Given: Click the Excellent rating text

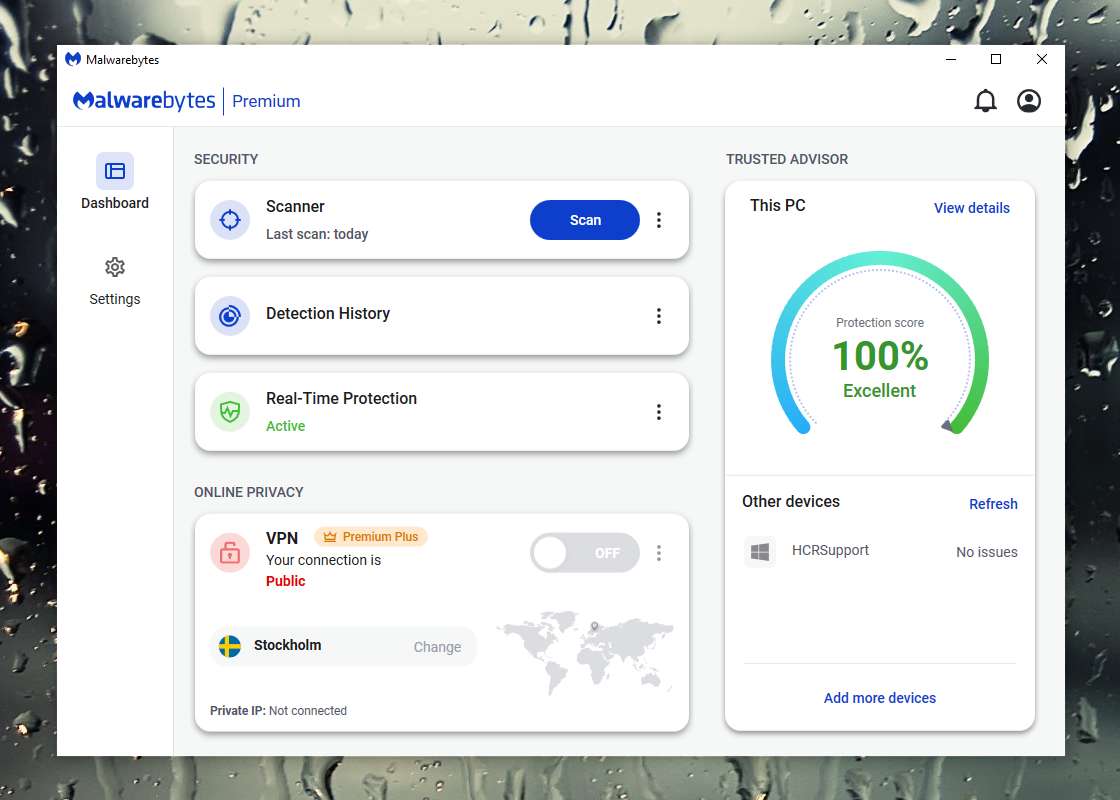Looking at the screenshot, I should [x=879, y=391].
